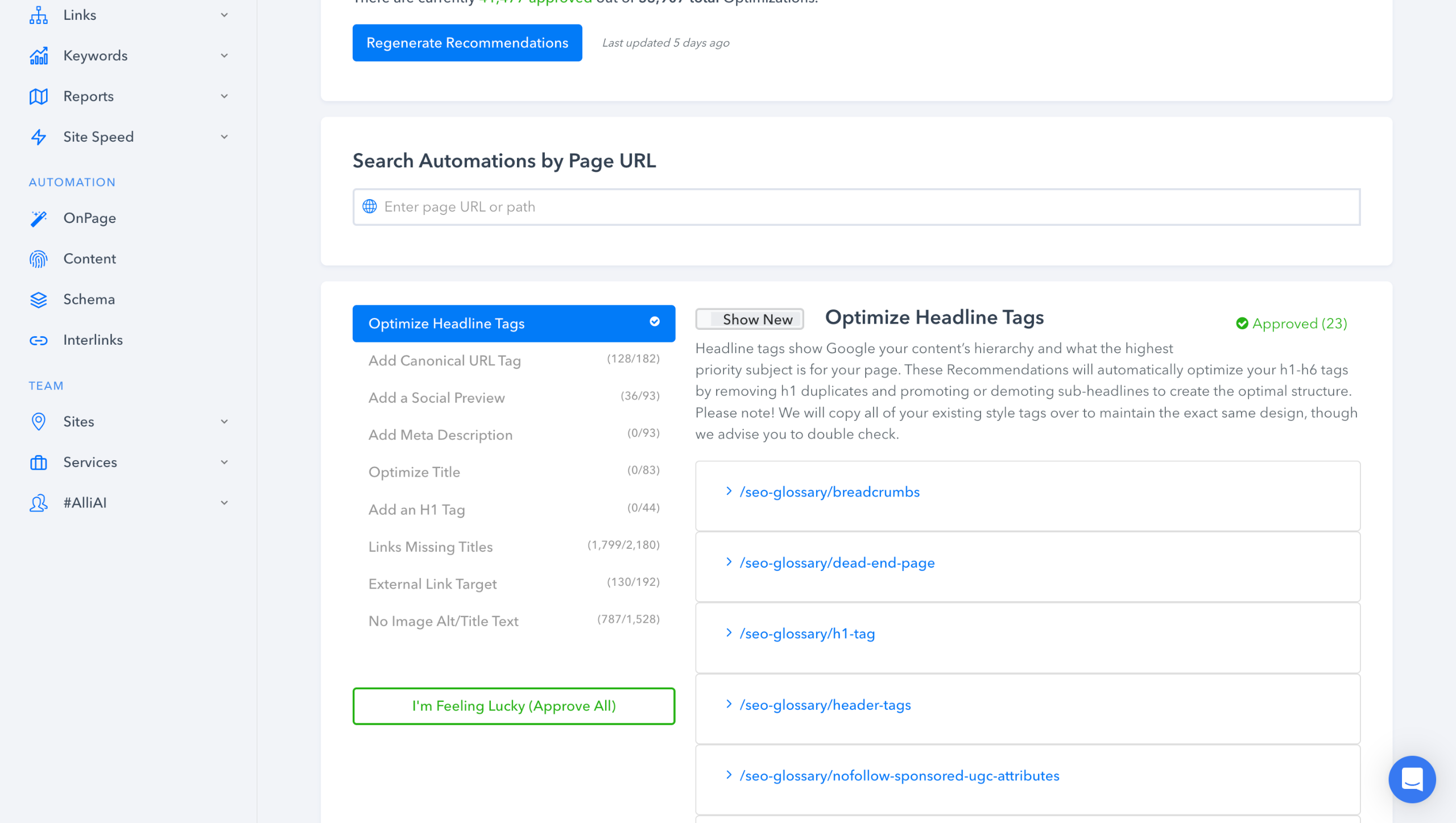Toggle the Show New switch
The height and width of the screenshot is (823, 1456).
[748, 320]
